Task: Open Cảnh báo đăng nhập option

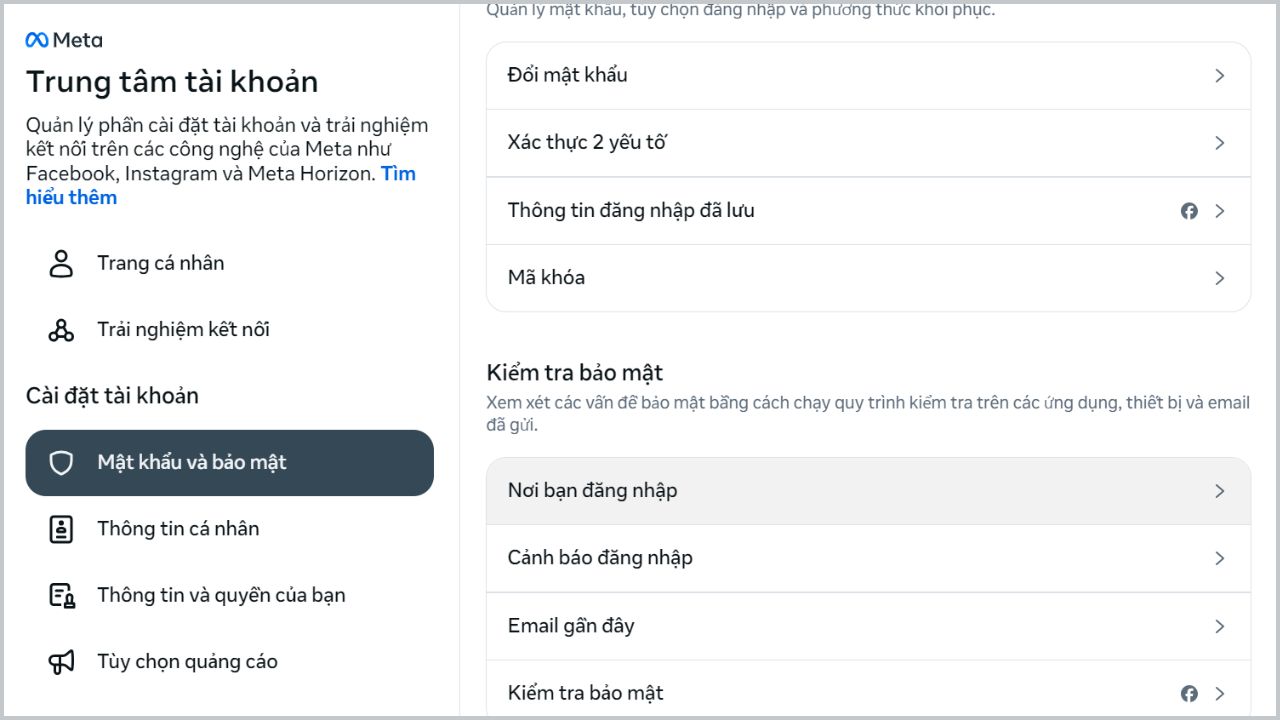Action: tap(868, 558)
